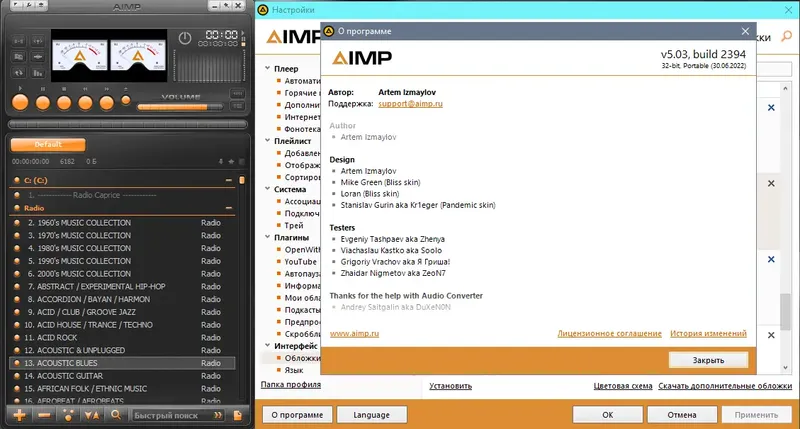Toggle the repeat arrows icon button
This screenshot has height=429, width=800.
coord(18,73)
